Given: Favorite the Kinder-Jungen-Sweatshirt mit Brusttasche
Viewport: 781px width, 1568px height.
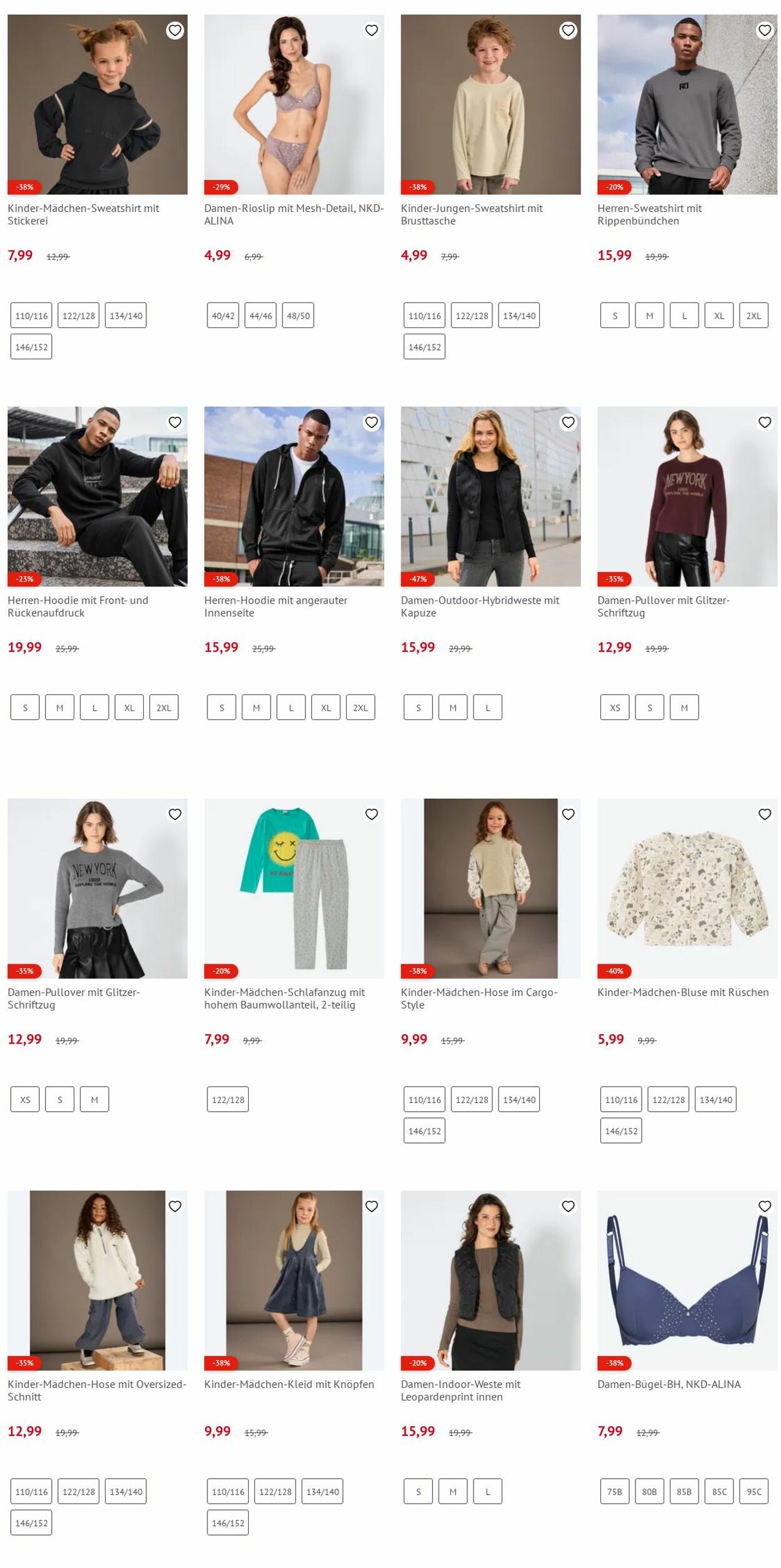Looking at the screenshot, I should [x=568, y=31].
